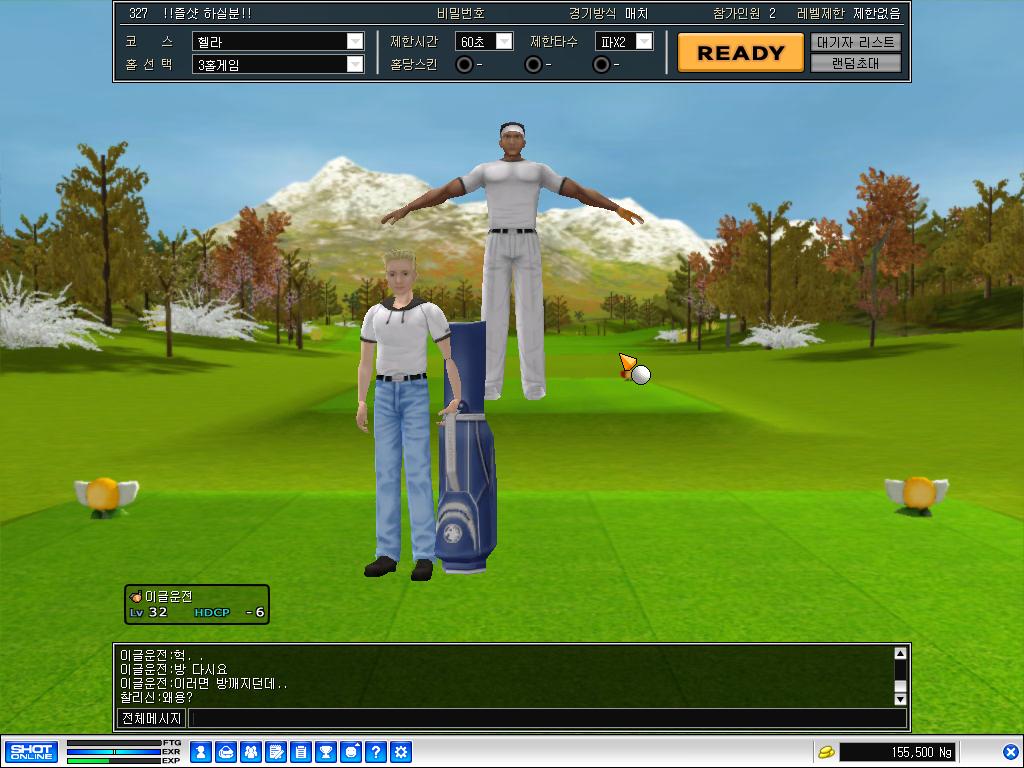Click the 레벨제한 제한없음 level limit text
The image size is (1024, 768).
coord(849,13)
